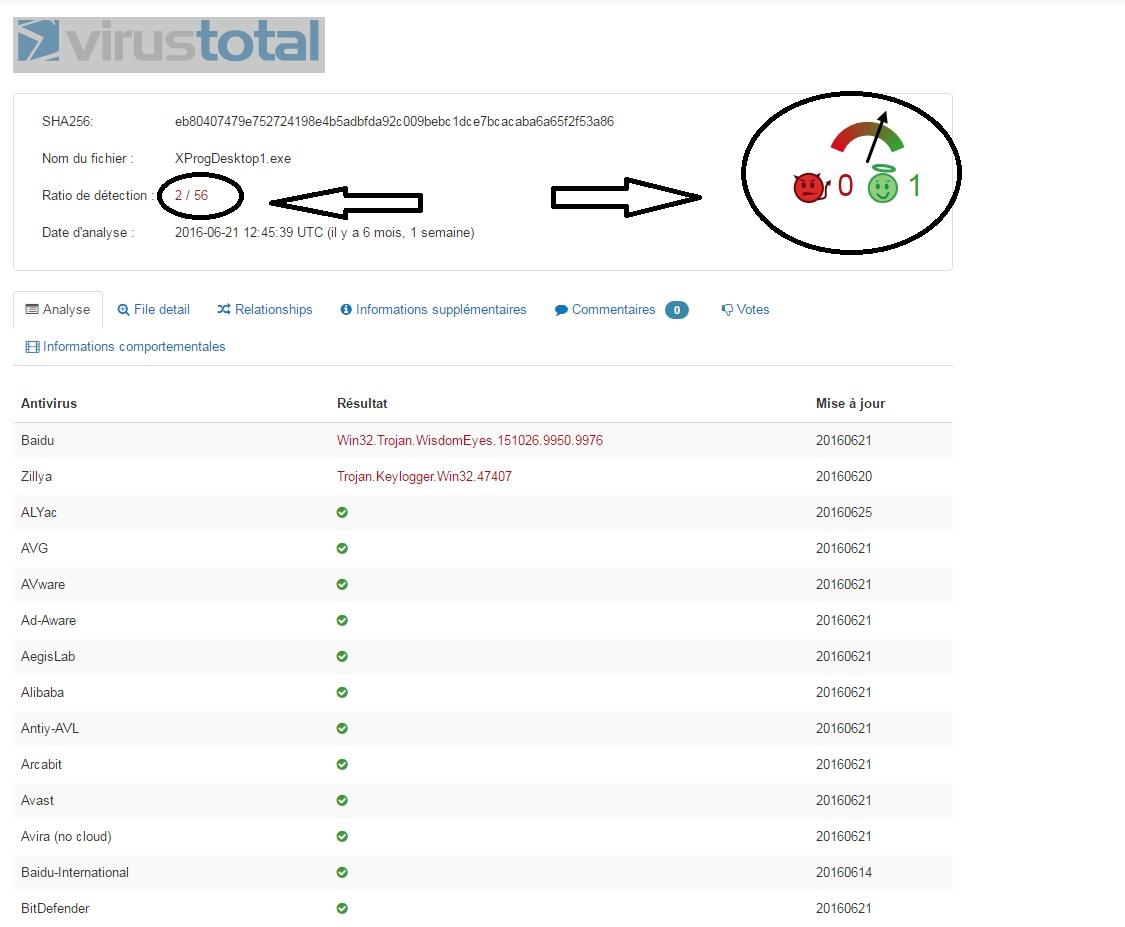Click the green check for Alibaba
The height and width of the screenshot is (927, 1125).
point(342,692)
